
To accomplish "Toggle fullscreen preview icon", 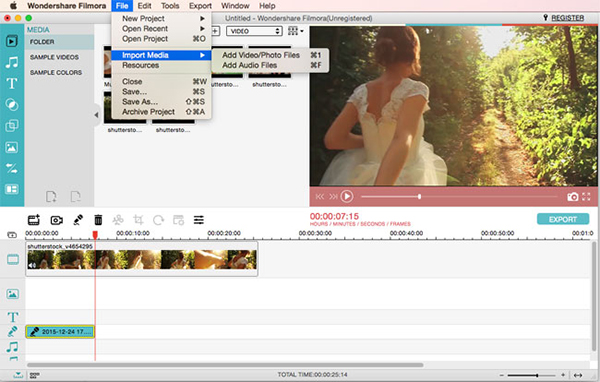I will (586, 197).
